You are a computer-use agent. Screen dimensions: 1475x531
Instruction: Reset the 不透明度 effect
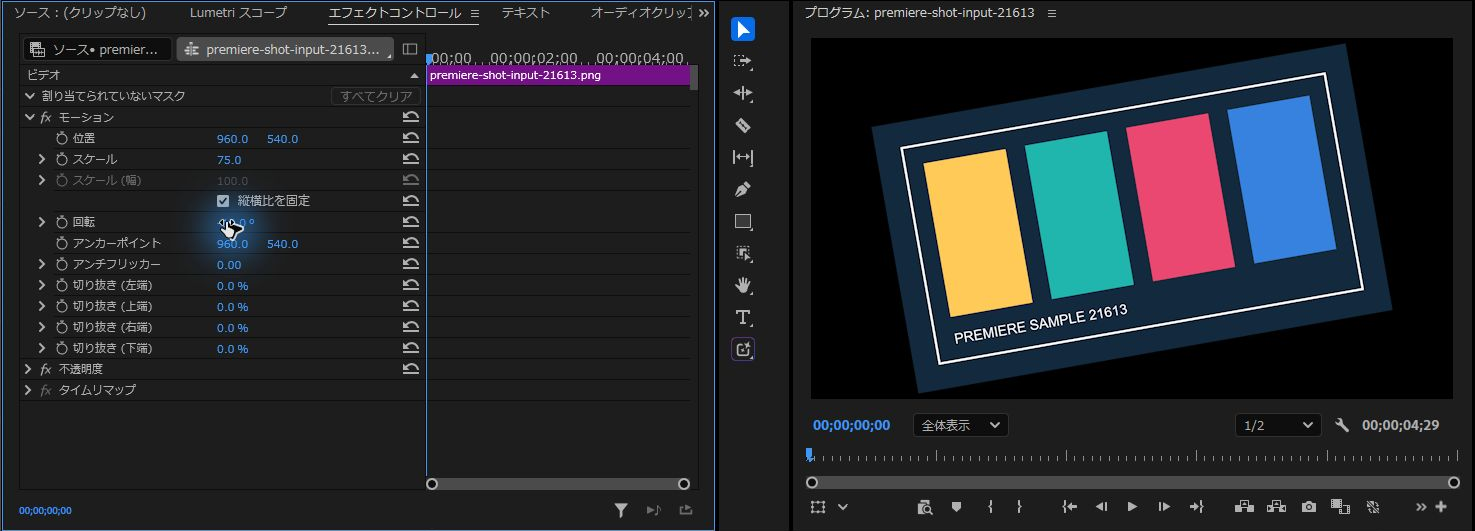point(410,369)
